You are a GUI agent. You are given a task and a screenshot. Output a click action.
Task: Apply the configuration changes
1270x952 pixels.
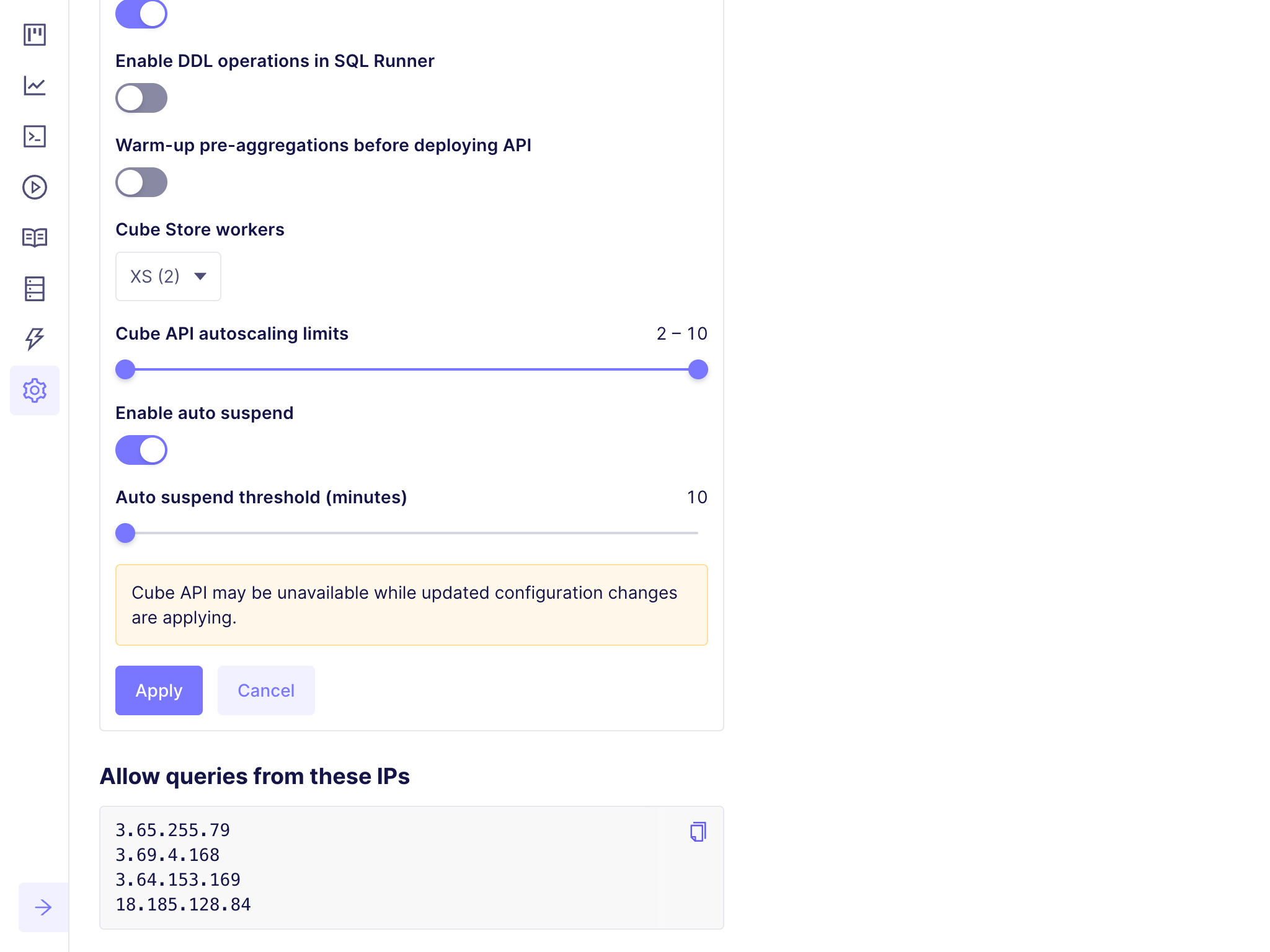pos(159,690)
